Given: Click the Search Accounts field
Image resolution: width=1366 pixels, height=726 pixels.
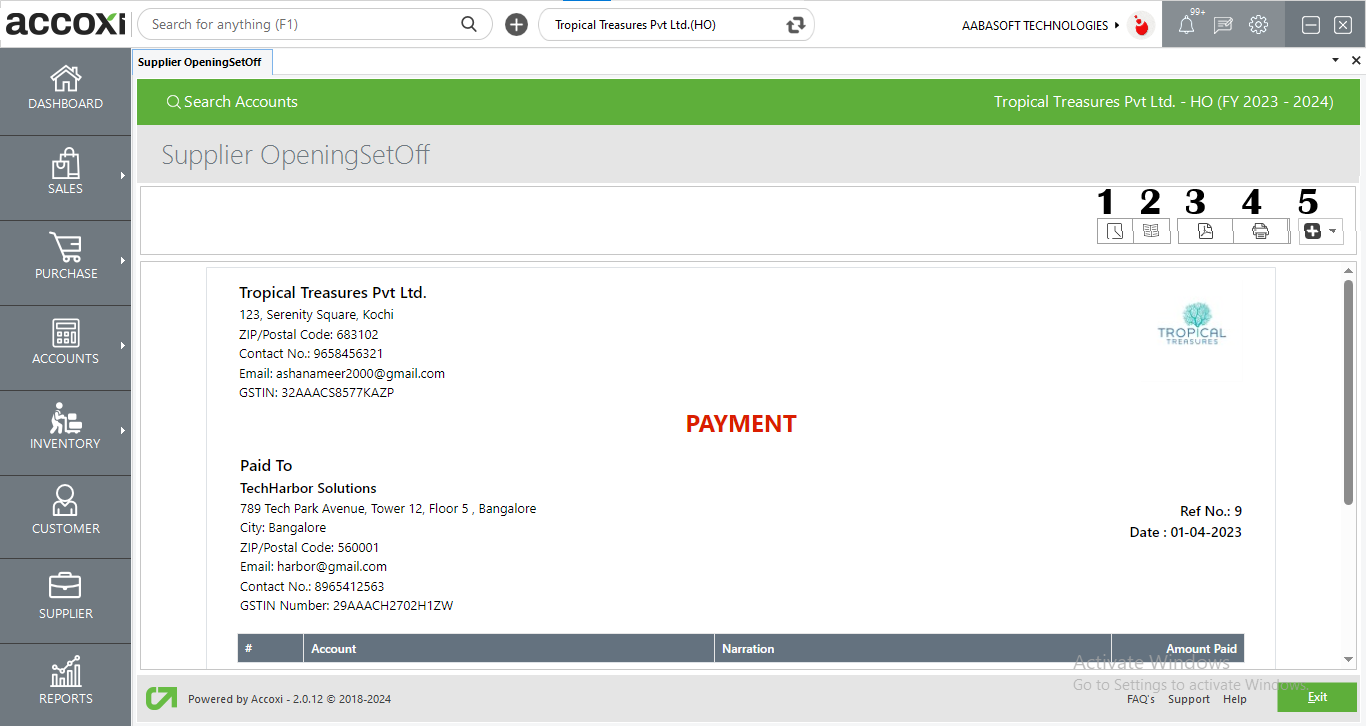Looking at the screenshot, I should [240, 102].
